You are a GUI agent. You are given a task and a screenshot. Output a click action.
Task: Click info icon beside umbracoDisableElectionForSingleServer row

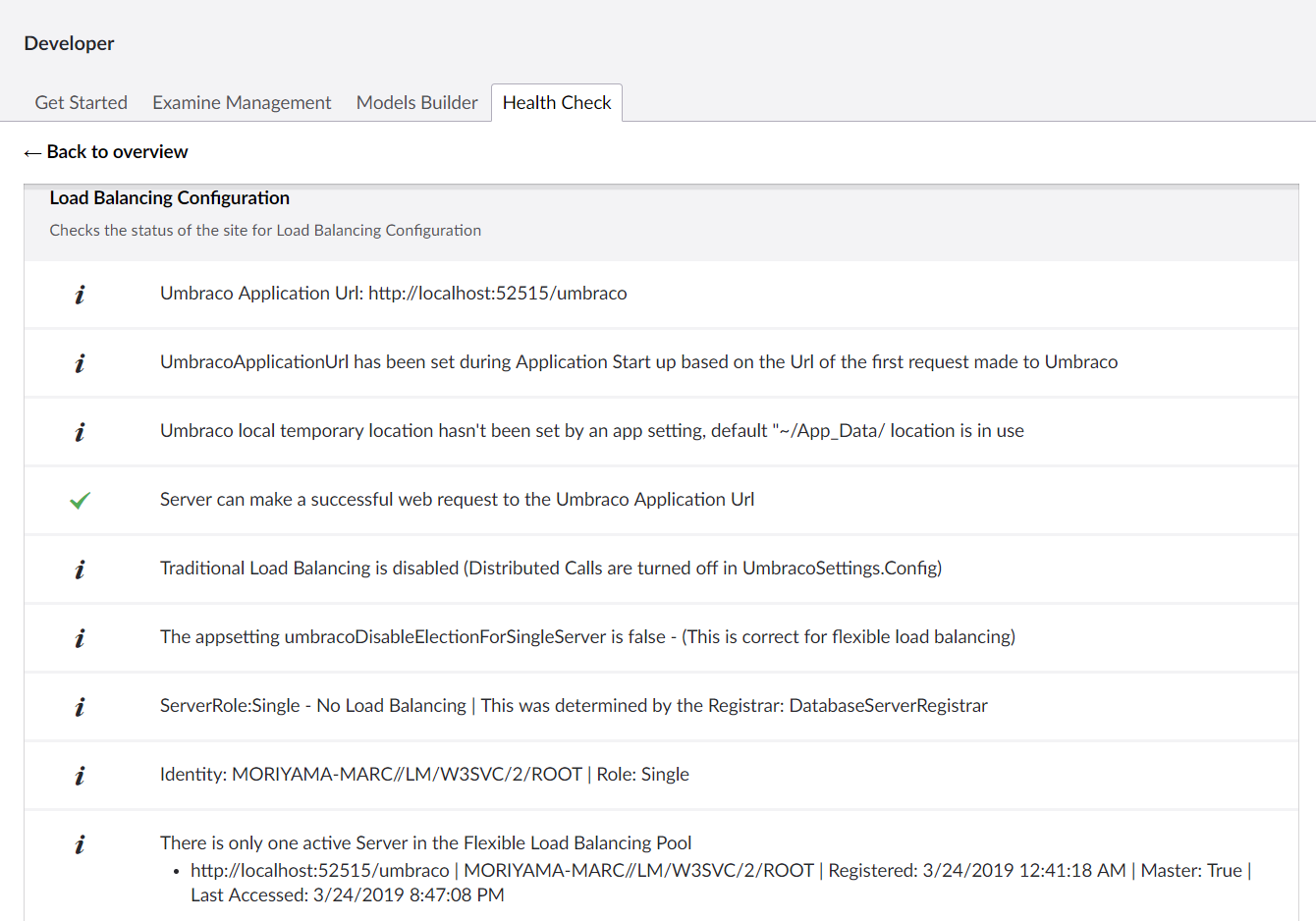point(80,637)
